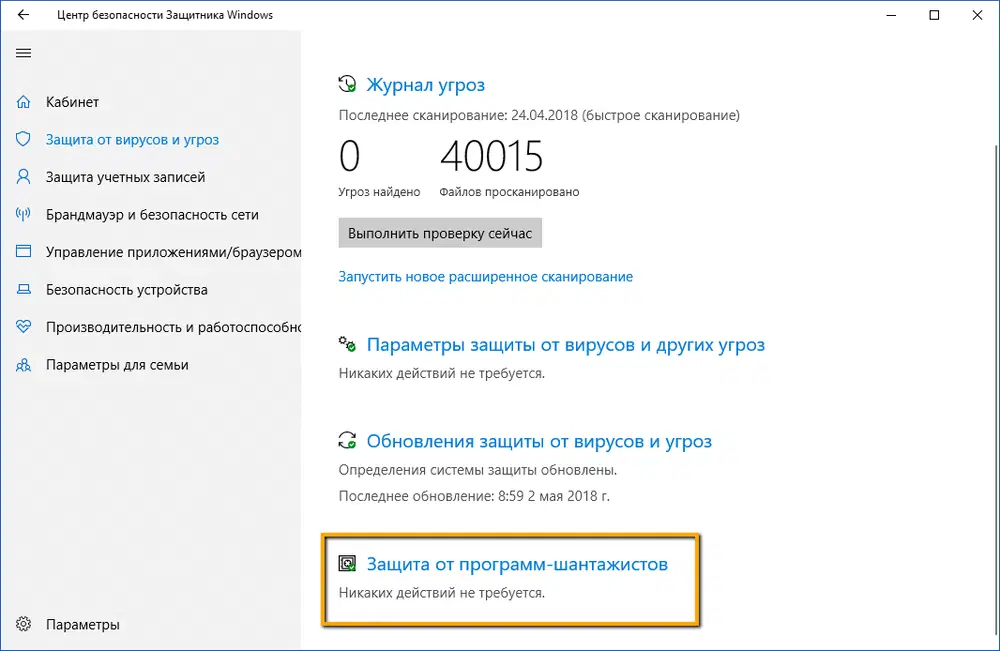Click the back arrow in the title bar
The height and width of the screenshot is (651, 1000).
[22, 15]
